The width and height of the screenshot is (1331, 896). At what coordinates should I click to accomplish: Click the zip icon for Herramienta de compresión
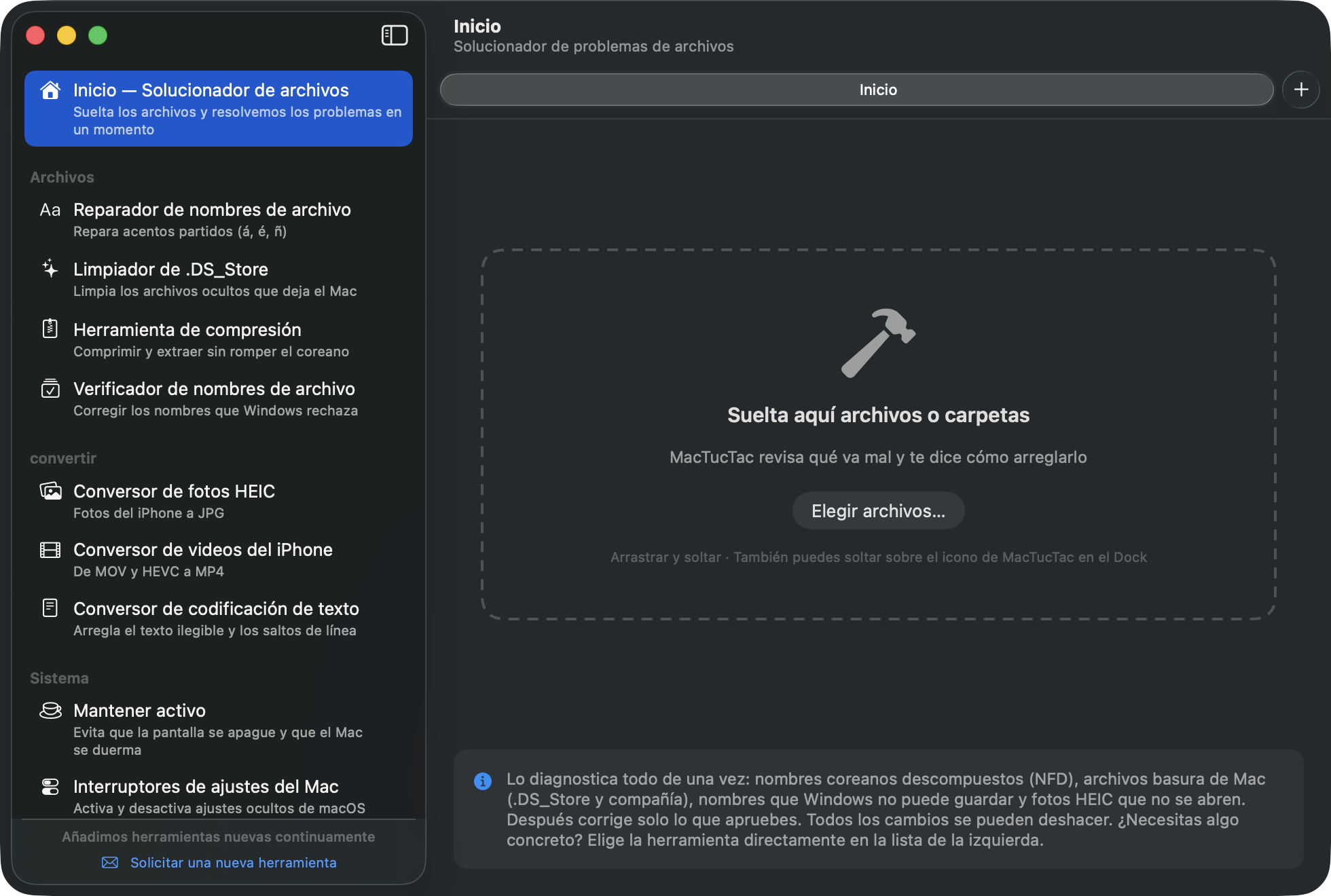click(x=50, y=329)
